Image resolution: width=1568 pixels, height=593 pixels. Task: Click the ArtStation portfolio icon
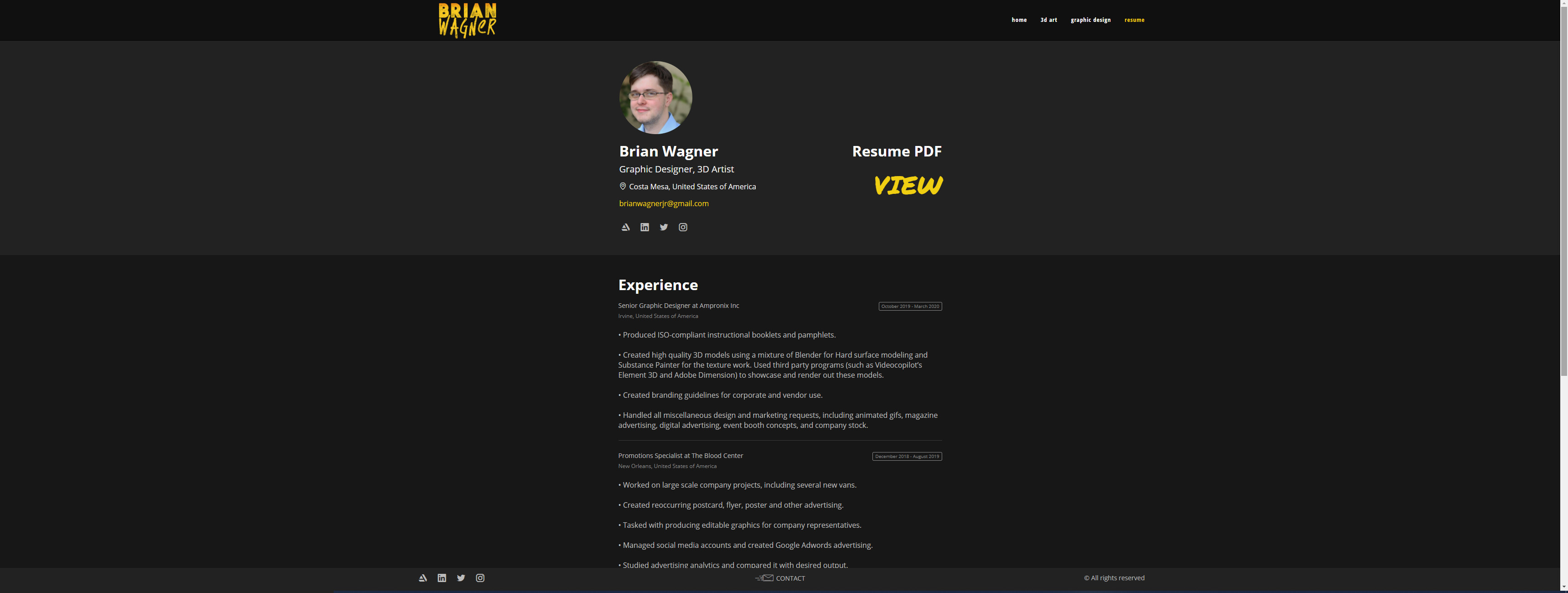[624, 226]
